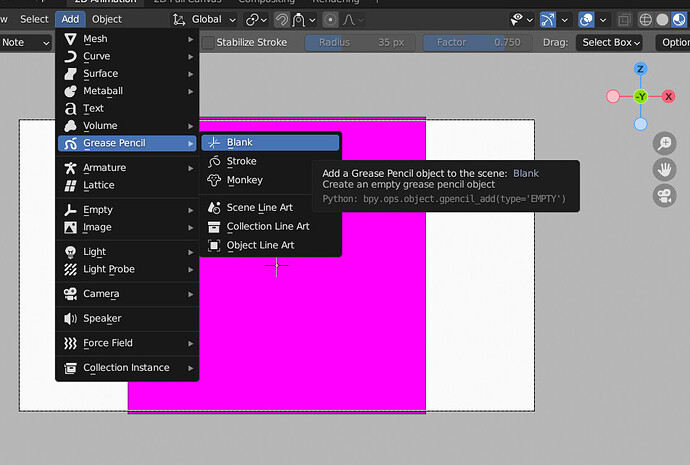690x465 pixels.
Task: Choose Stroke grease pencil object
Action: click(x=270, y=161)
